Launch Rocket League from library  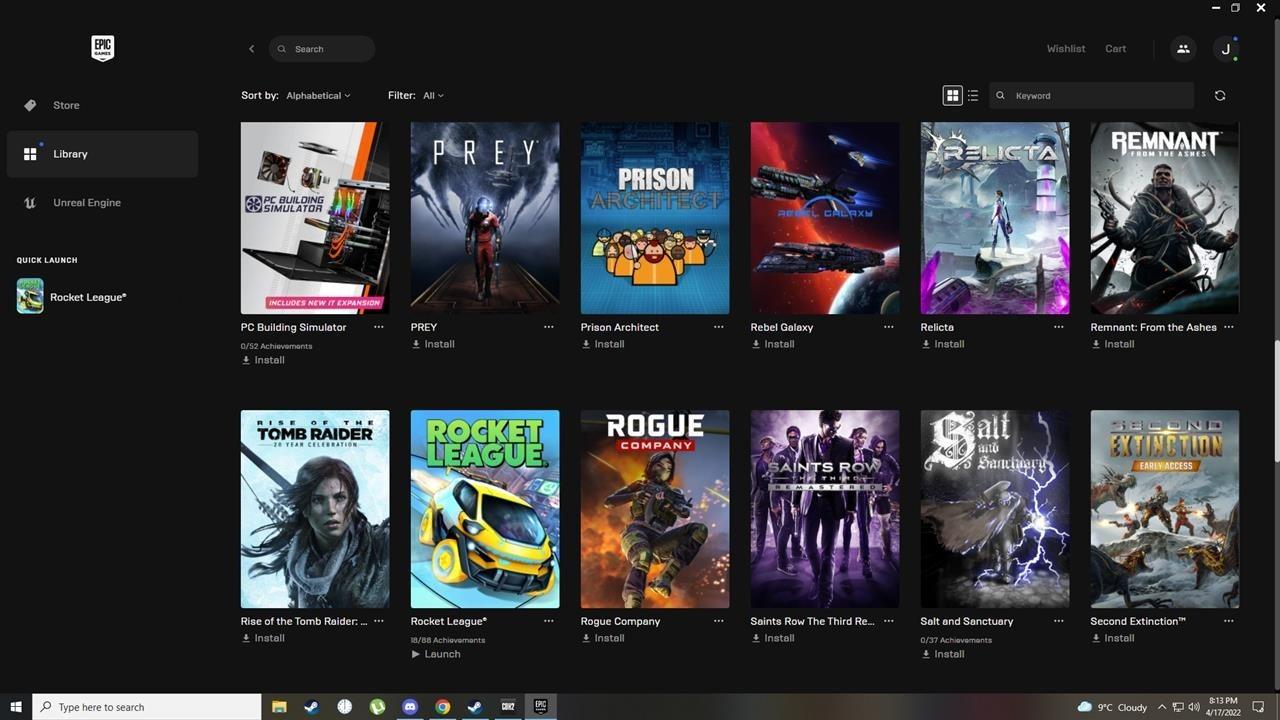point(436,654)
